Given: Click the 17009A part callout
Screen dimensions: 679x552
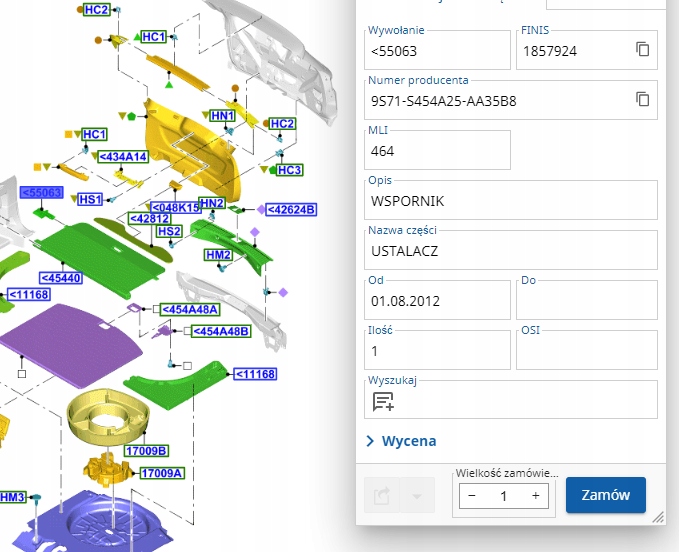Looking at the screenshot, I should (161, 473).
